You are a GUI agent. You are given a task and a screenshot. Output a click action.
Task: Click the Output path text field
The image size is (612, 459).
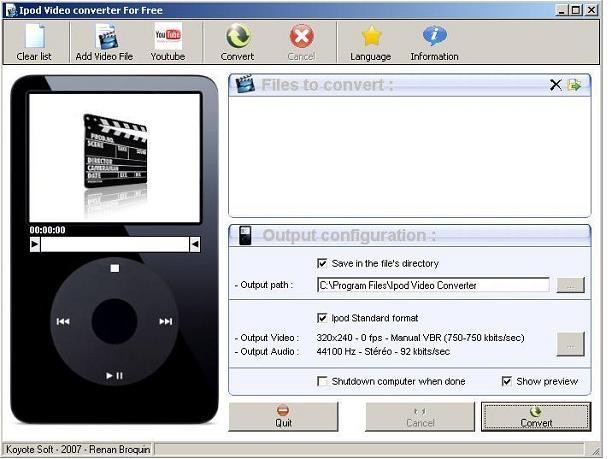point(433,285)
